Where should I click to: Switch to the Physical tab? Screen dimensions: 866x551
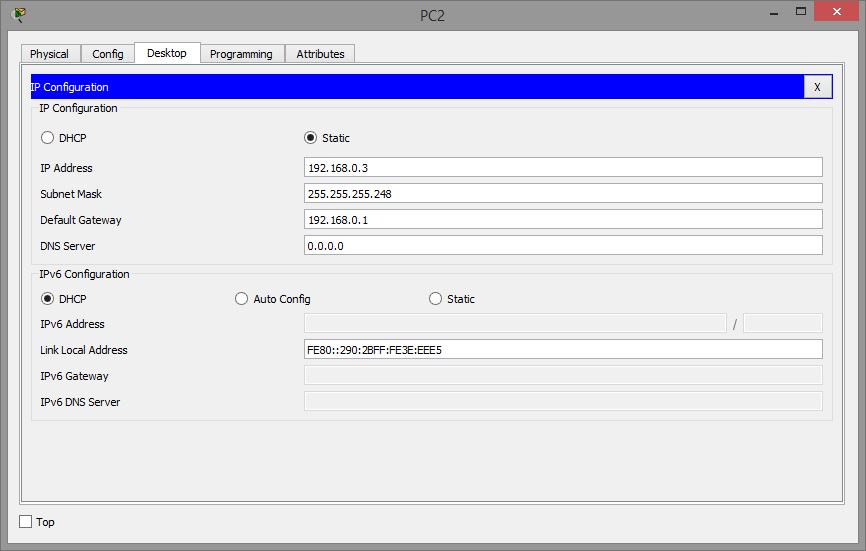[50, 54]
